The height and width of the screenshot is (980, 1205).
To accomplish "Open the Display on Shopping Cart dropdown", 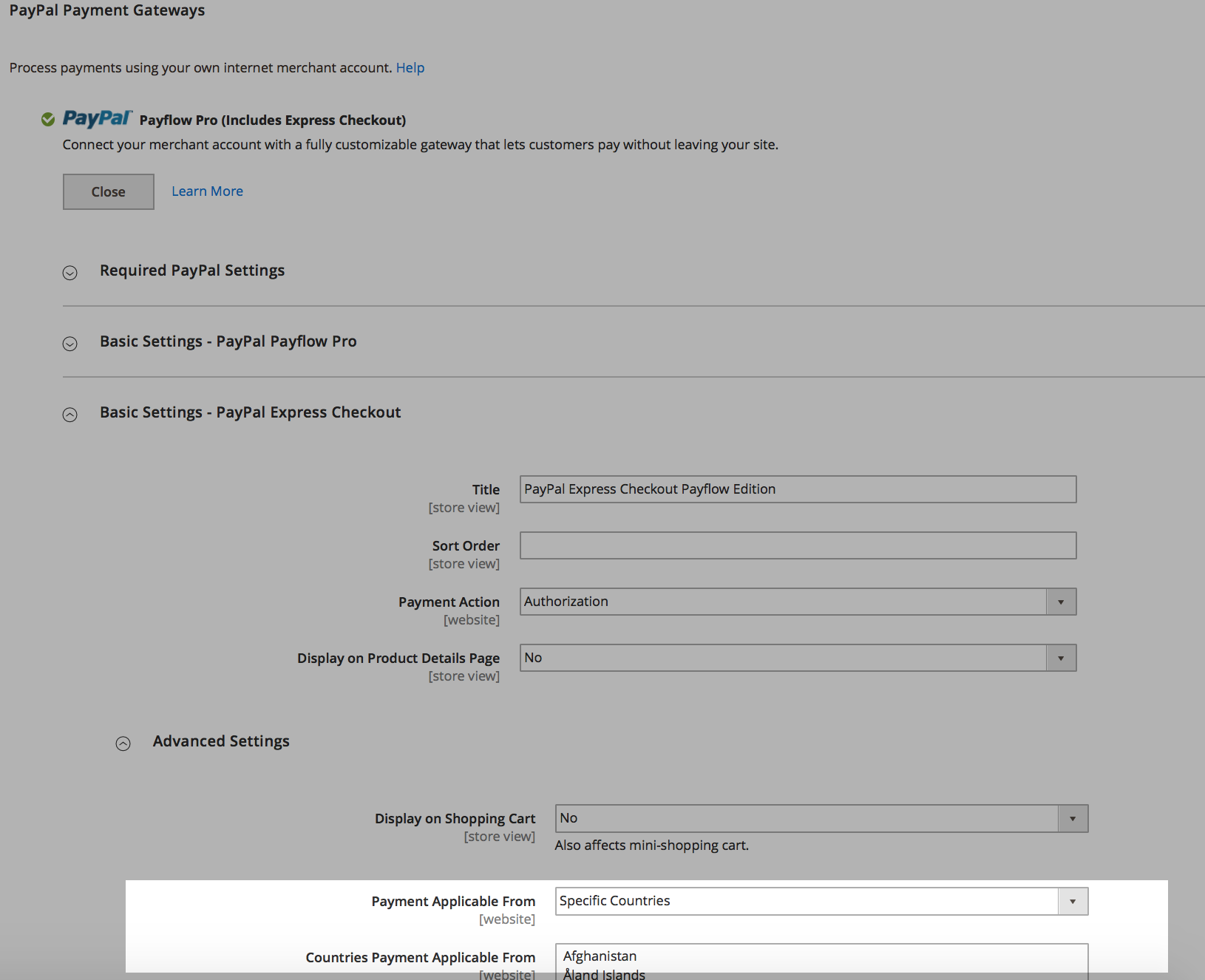I will [x=806, y=818].
